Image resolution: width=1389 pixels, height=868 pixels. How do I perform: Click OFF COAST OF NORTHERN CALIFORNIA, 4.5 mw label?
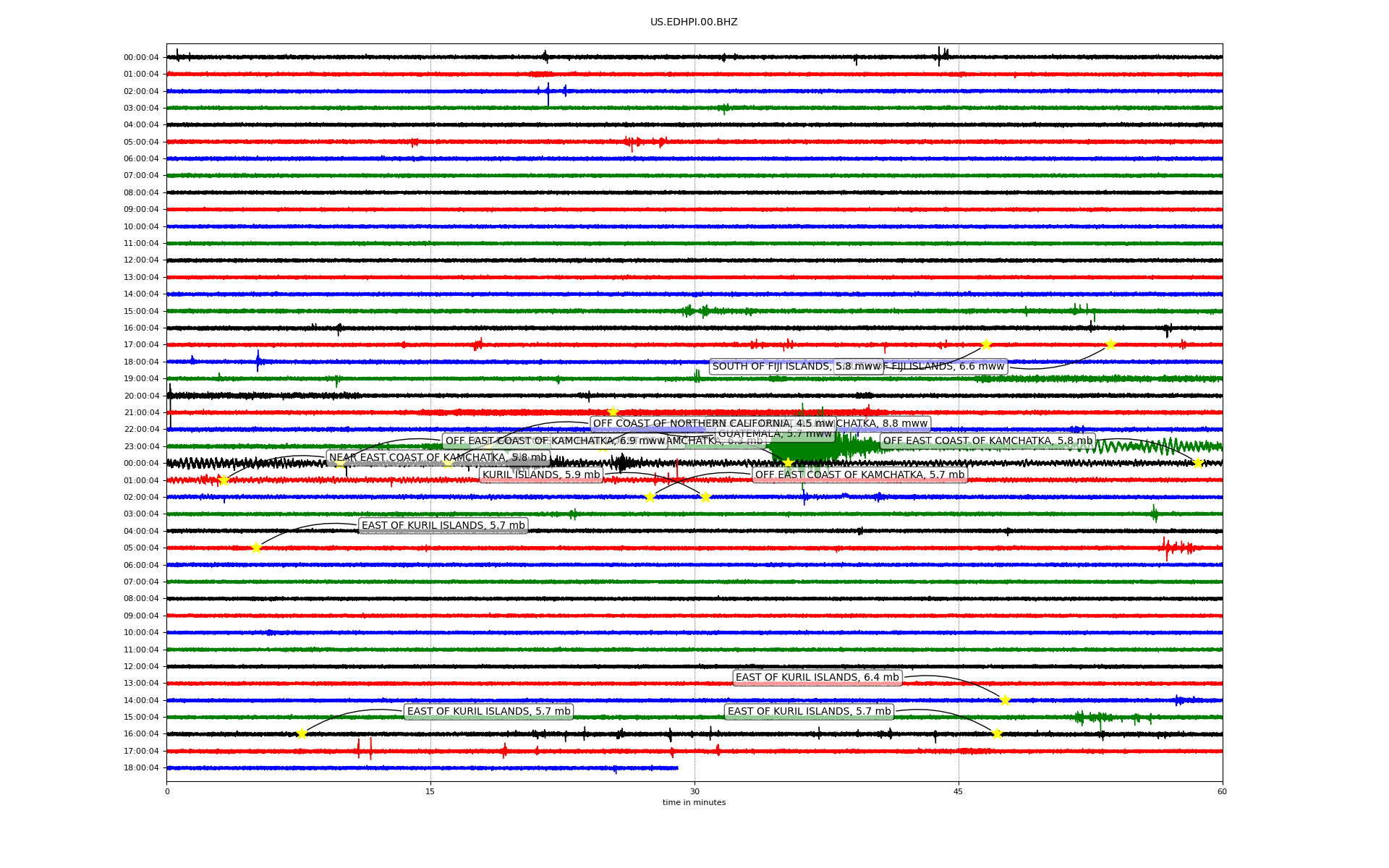pos(713,424)
